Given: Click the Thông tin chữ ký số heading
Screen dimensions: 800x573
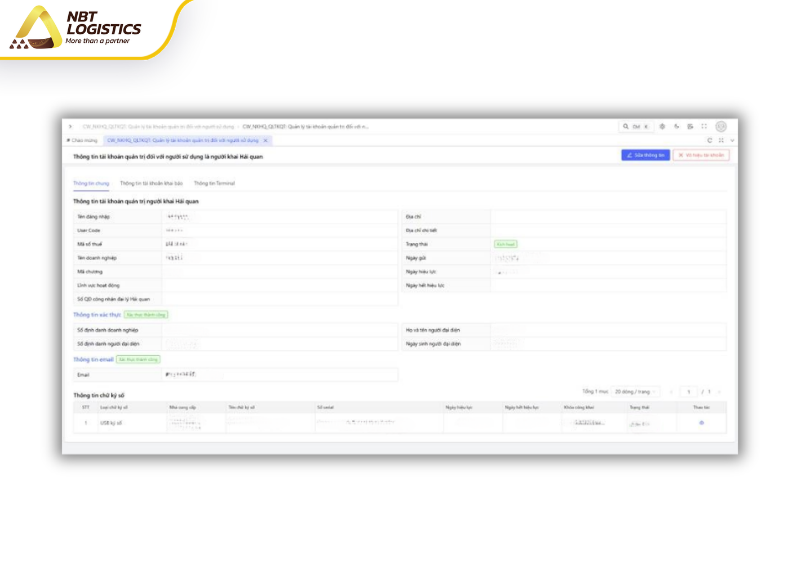Looking at the screenshot, I should 98,395.
